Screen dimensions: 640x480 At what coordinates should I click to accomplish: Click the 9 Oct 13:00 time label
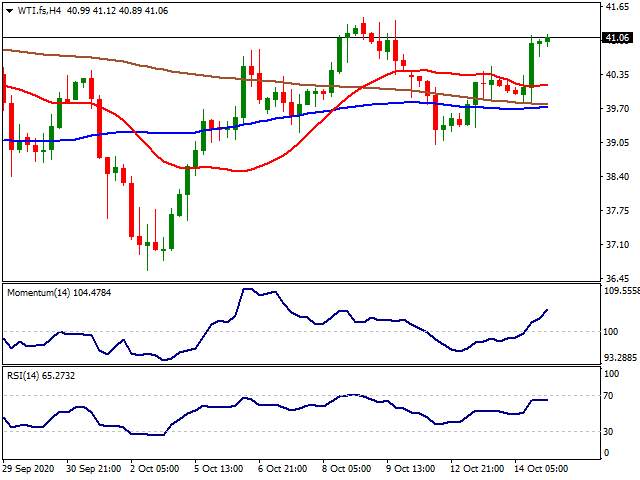pos(410,469)
